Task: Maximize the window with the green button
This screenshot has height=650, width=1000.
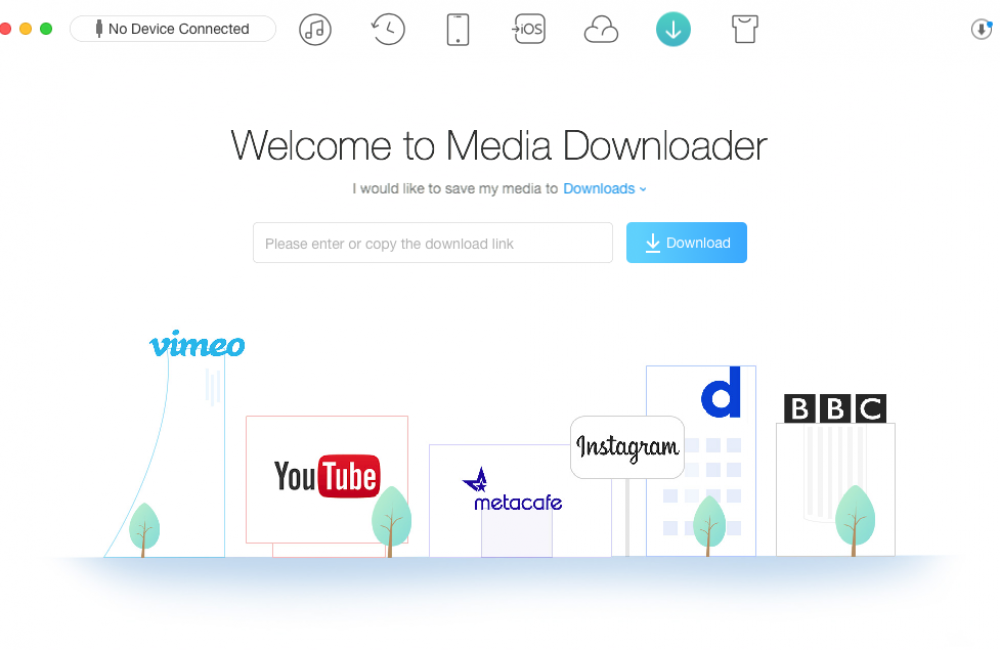Action: 46,29
